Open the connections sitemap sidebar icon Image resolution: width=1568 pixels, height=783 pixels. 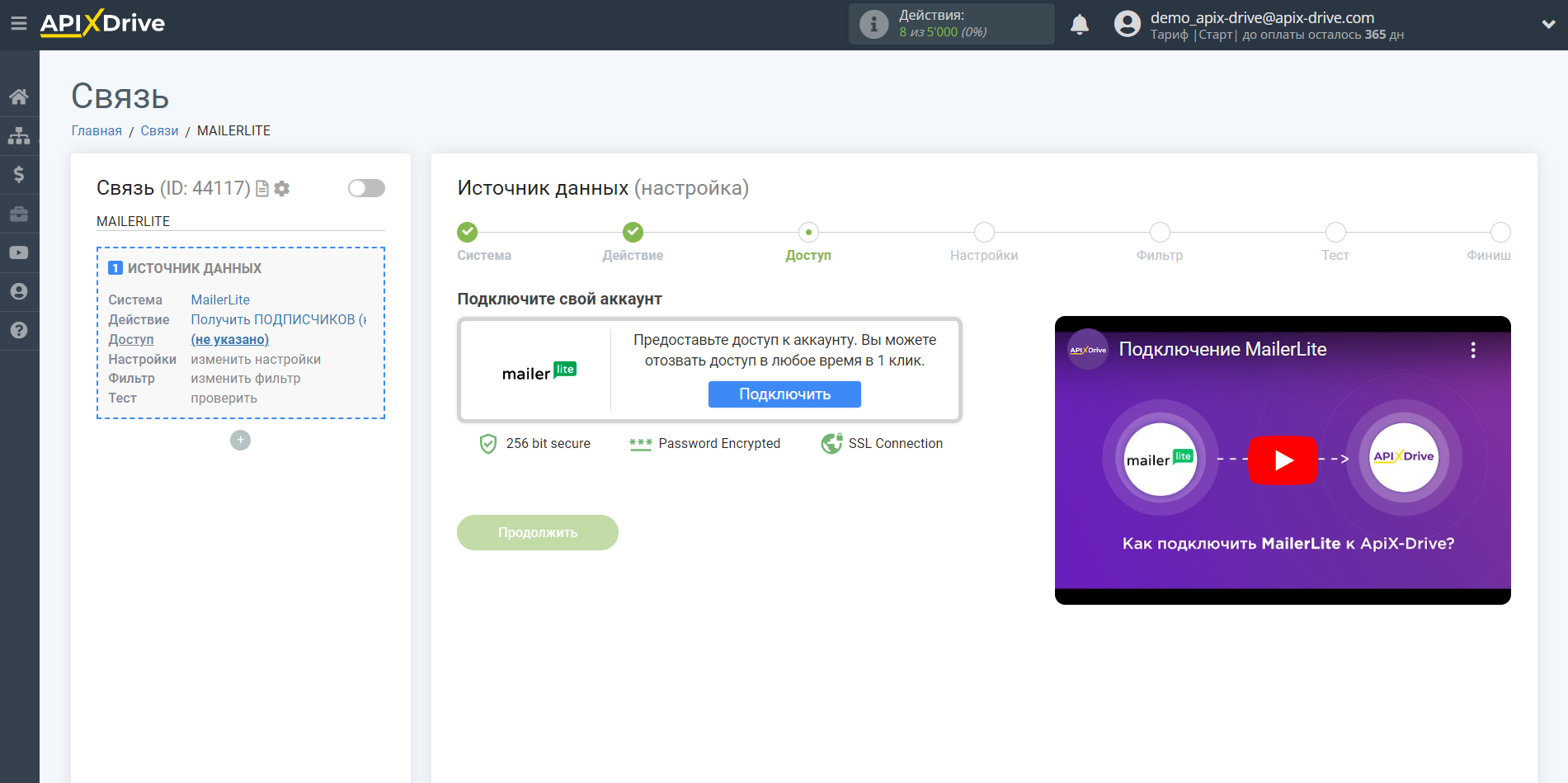point(19,135)
